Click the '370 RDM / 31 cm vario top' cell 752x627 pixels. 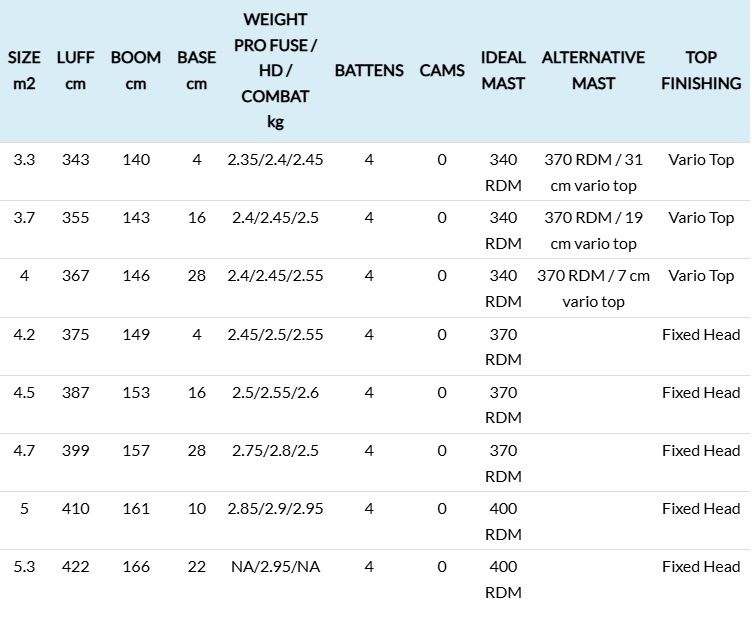point(593,172)
